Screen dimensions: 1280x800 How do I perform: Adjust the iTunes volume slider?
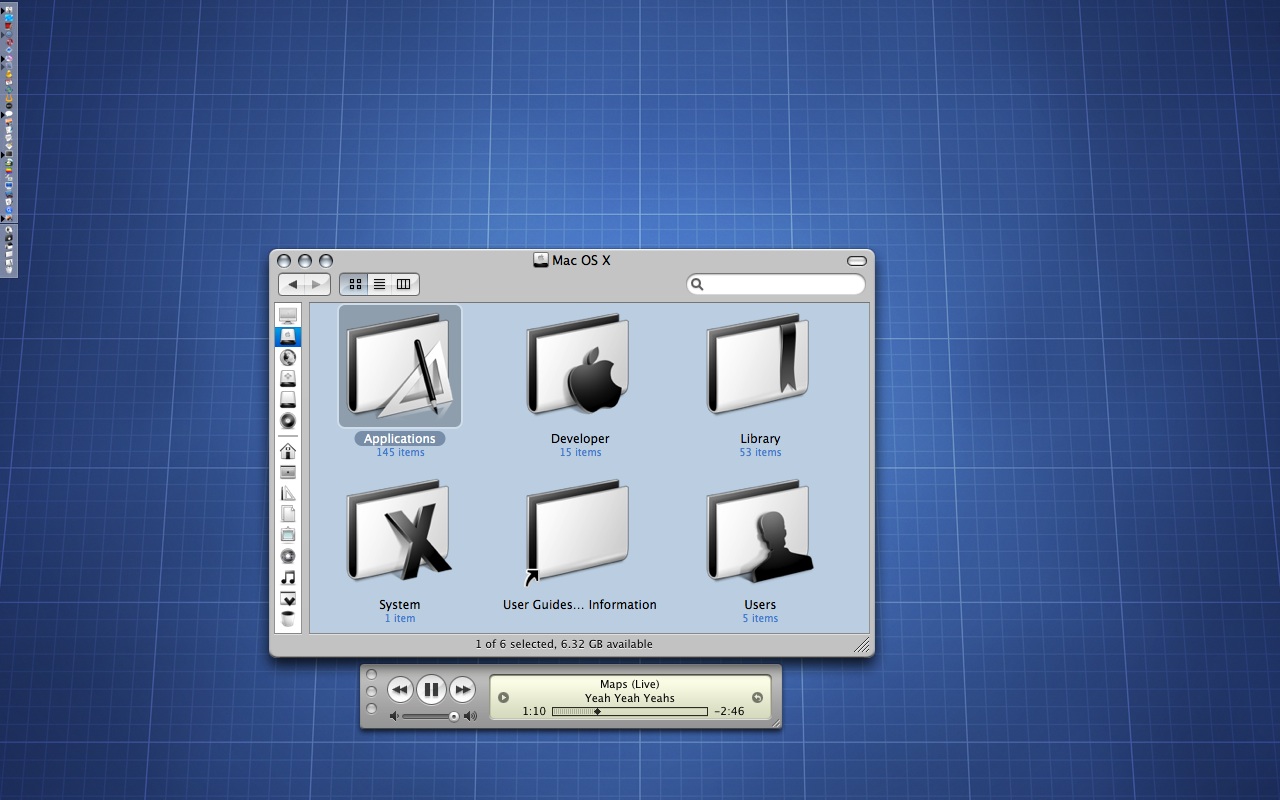431,716
